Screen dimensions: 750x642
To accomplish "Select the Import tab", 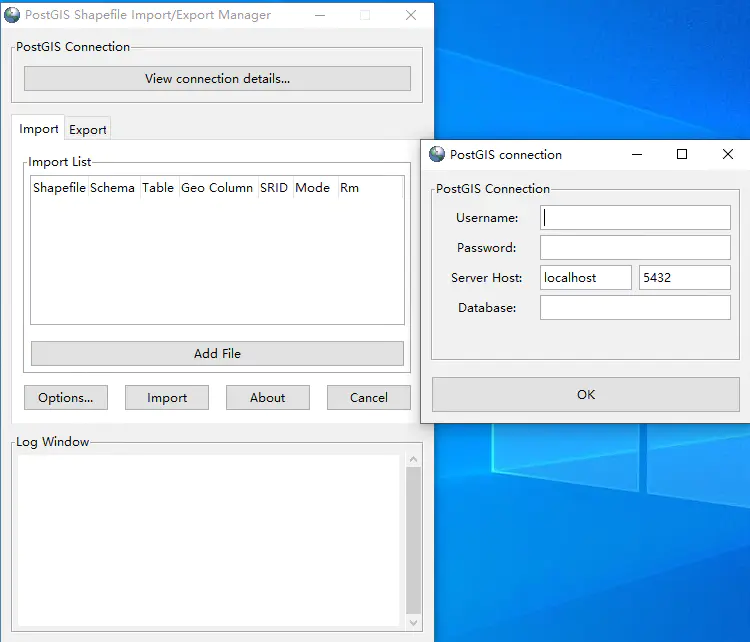I will [39, 129].
